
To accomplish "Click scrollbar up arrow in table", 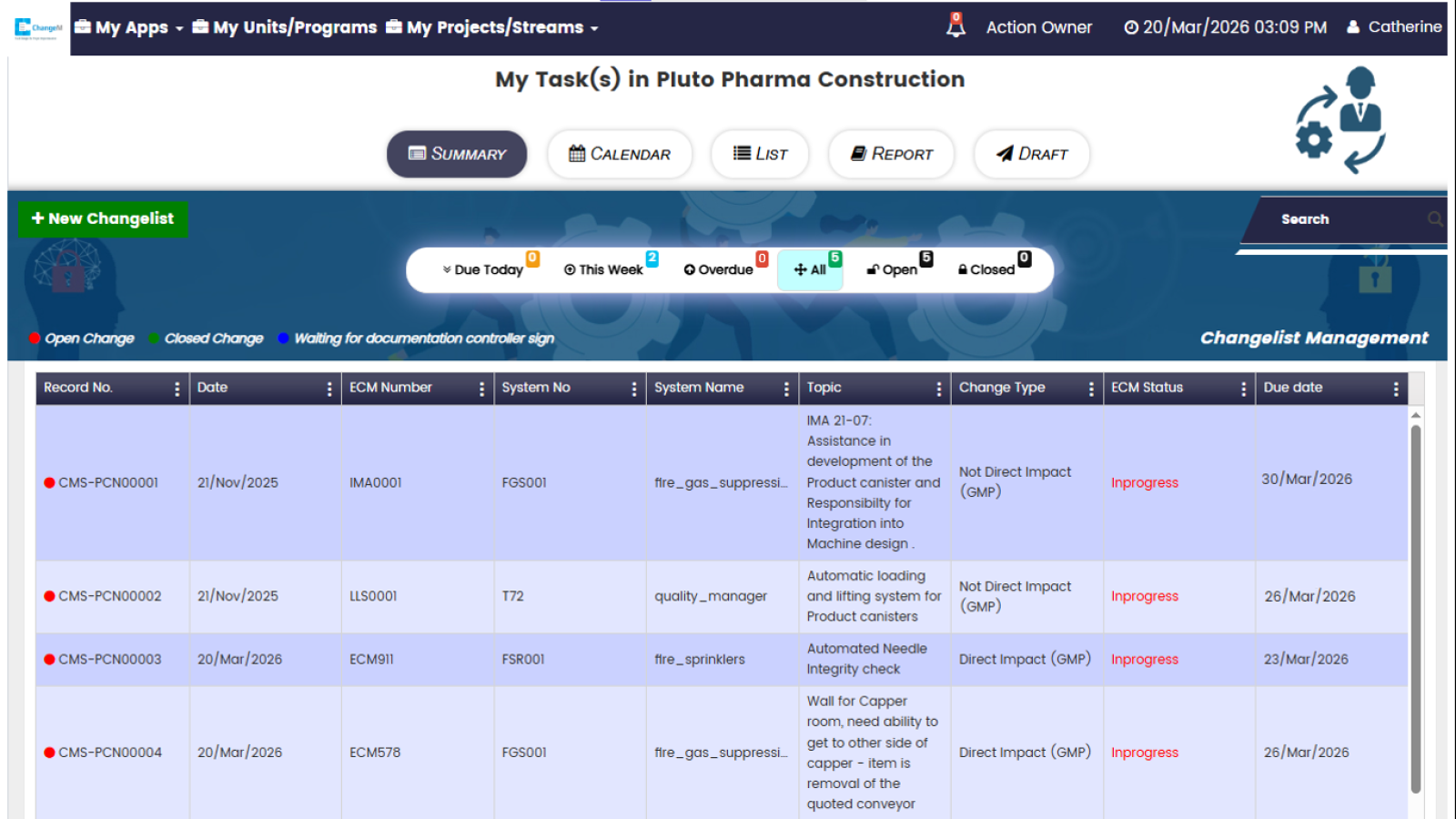I will tap(1416, 415).
